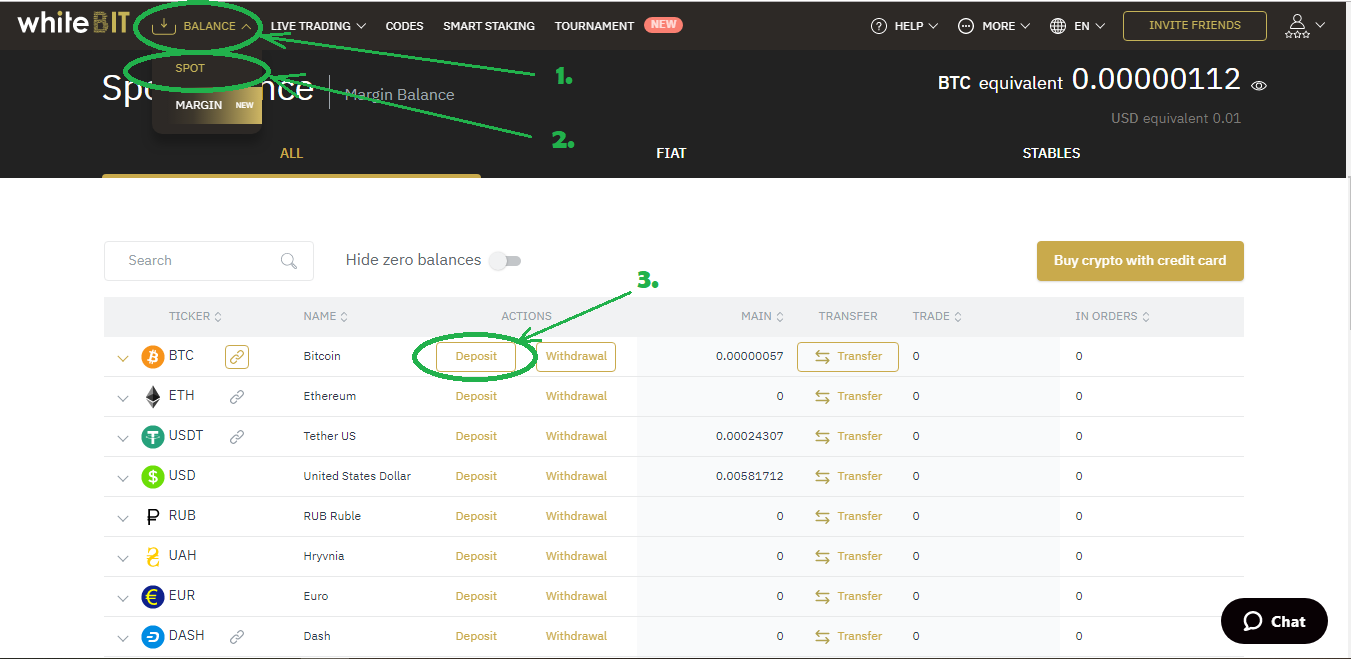Viewport: 1351px width, 659px height.
Task: Expand the DASH row chevron
Action: pos(123,638)
